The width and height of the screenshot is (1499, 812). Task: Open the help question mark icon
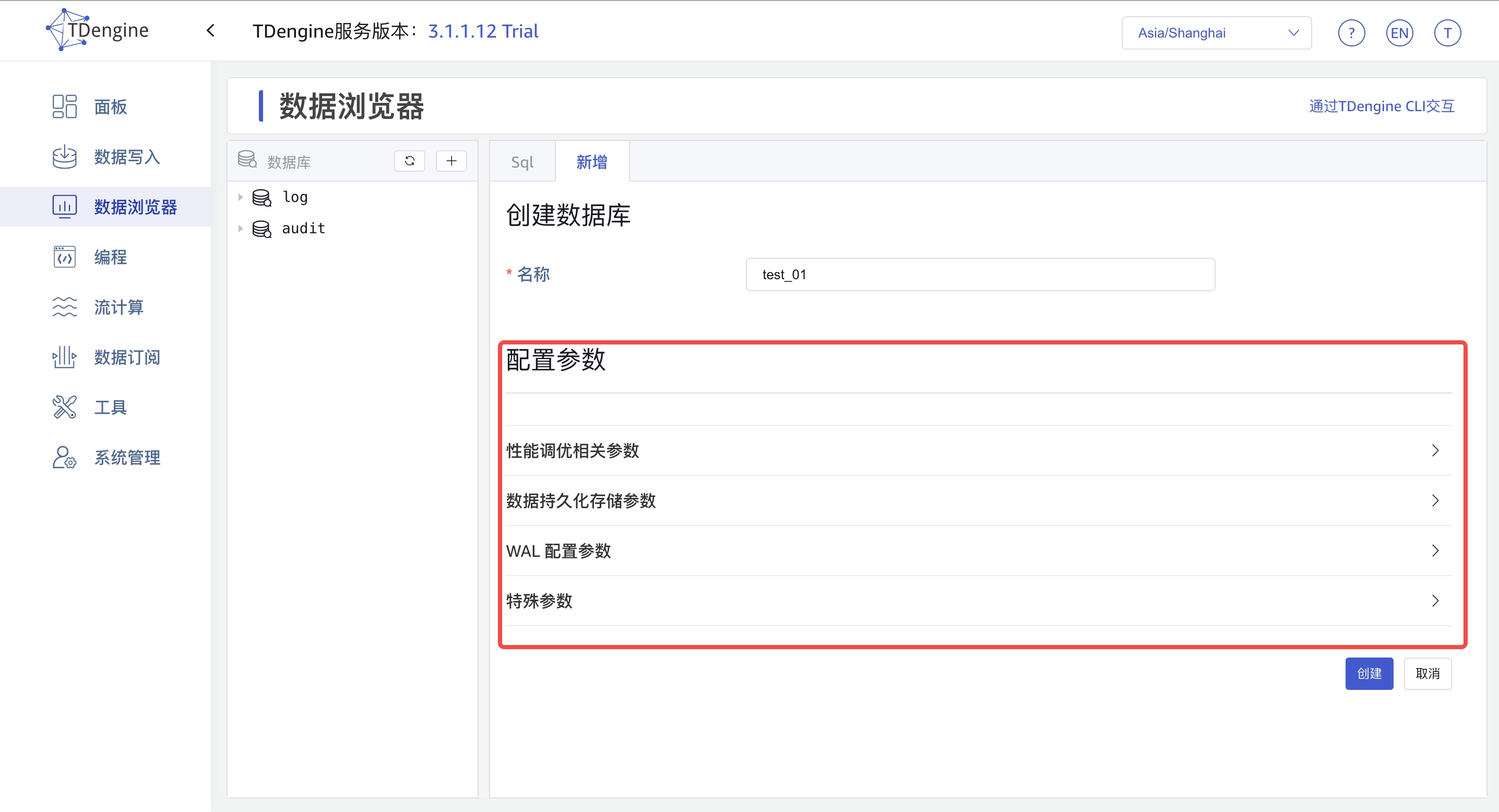point(1351,33)
